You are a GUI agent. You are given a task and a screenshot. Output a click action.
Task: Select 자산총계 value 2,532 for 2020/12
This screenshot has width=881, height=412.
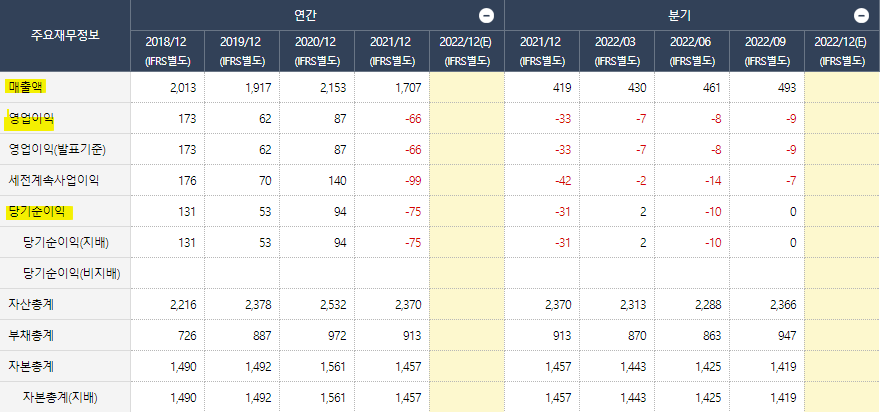(x=333, y=305)
